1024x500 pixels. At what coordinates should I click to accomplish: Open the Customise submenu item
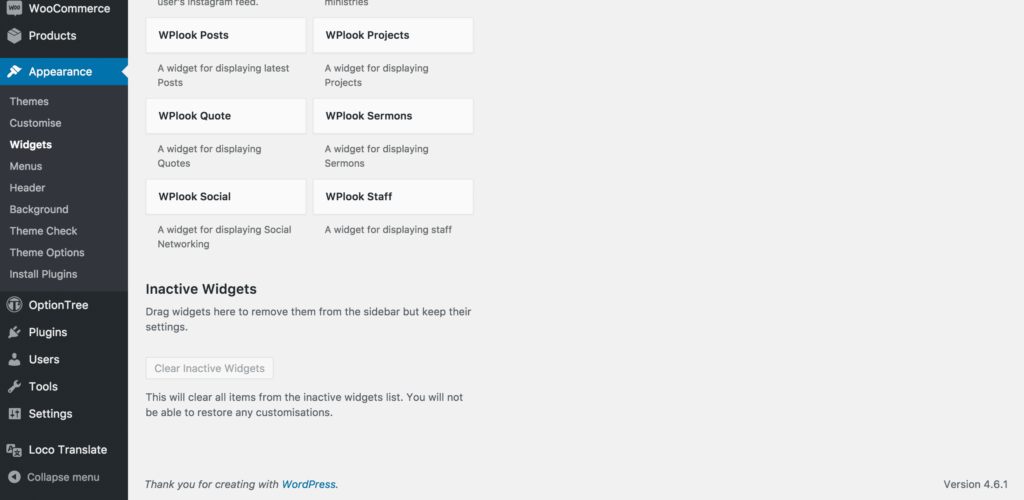point(35,123)
